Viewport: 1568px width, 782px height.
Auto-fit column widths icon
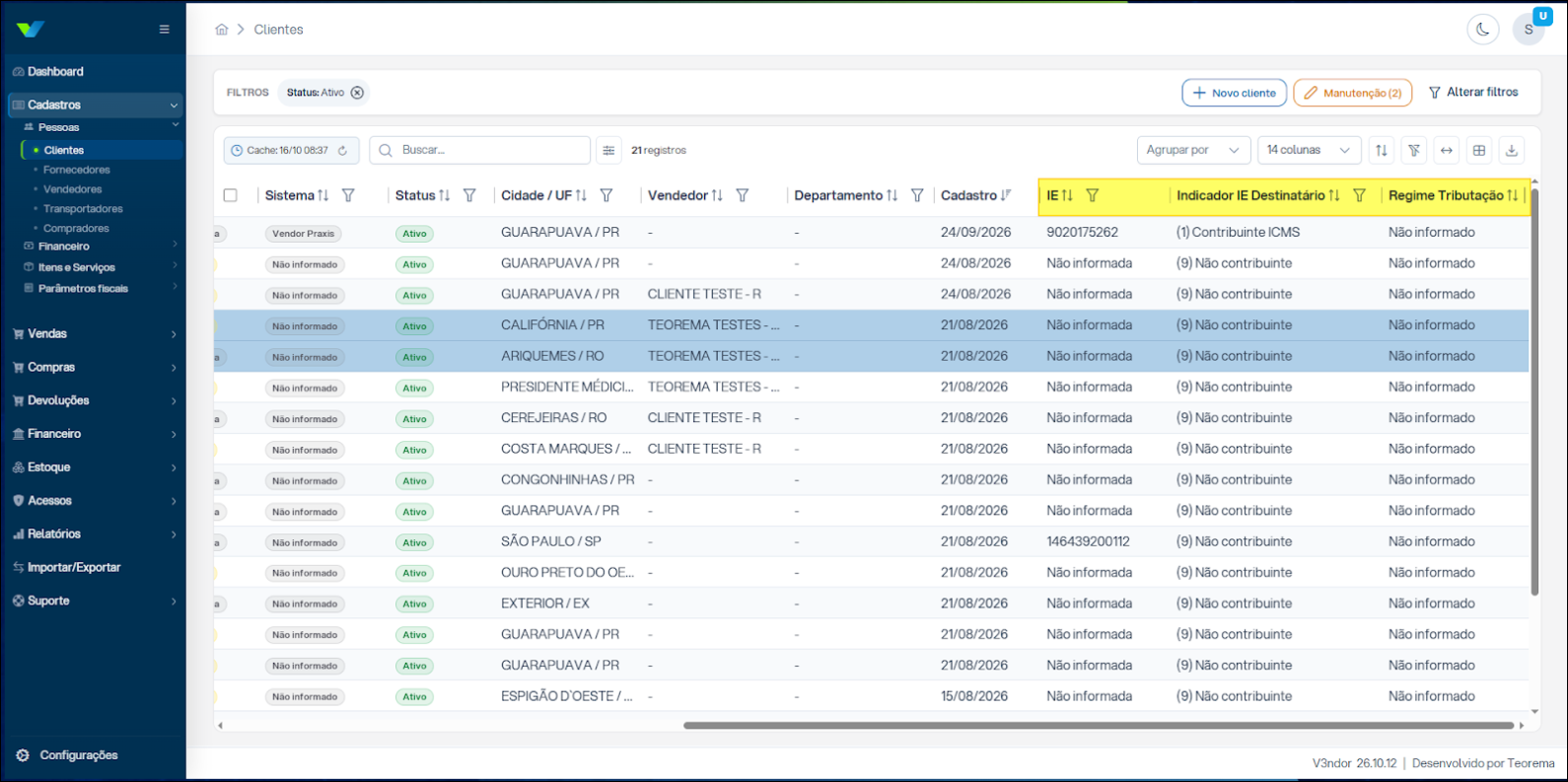1447,151
